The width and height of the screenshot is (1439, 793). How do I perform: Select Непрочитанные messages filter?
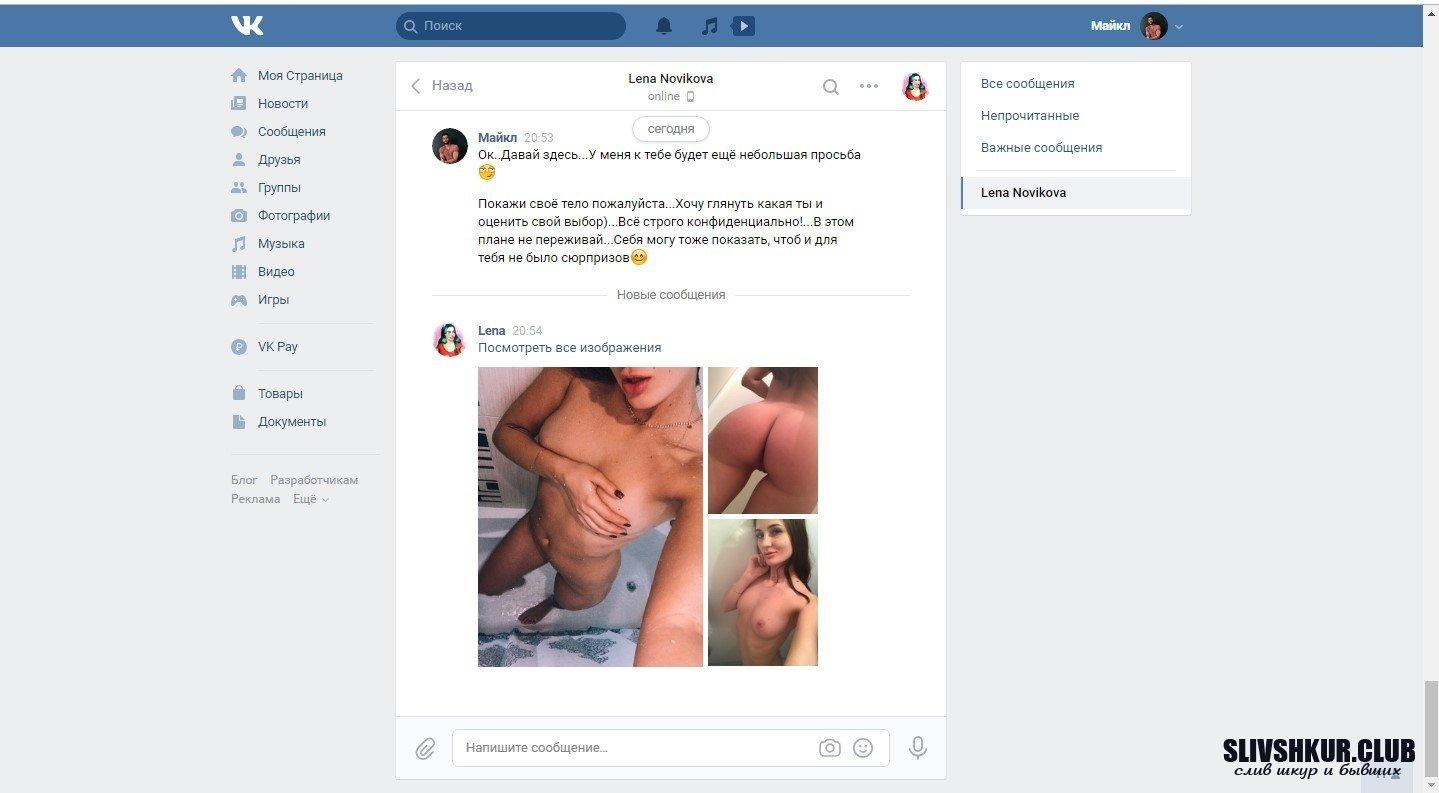1030,116
